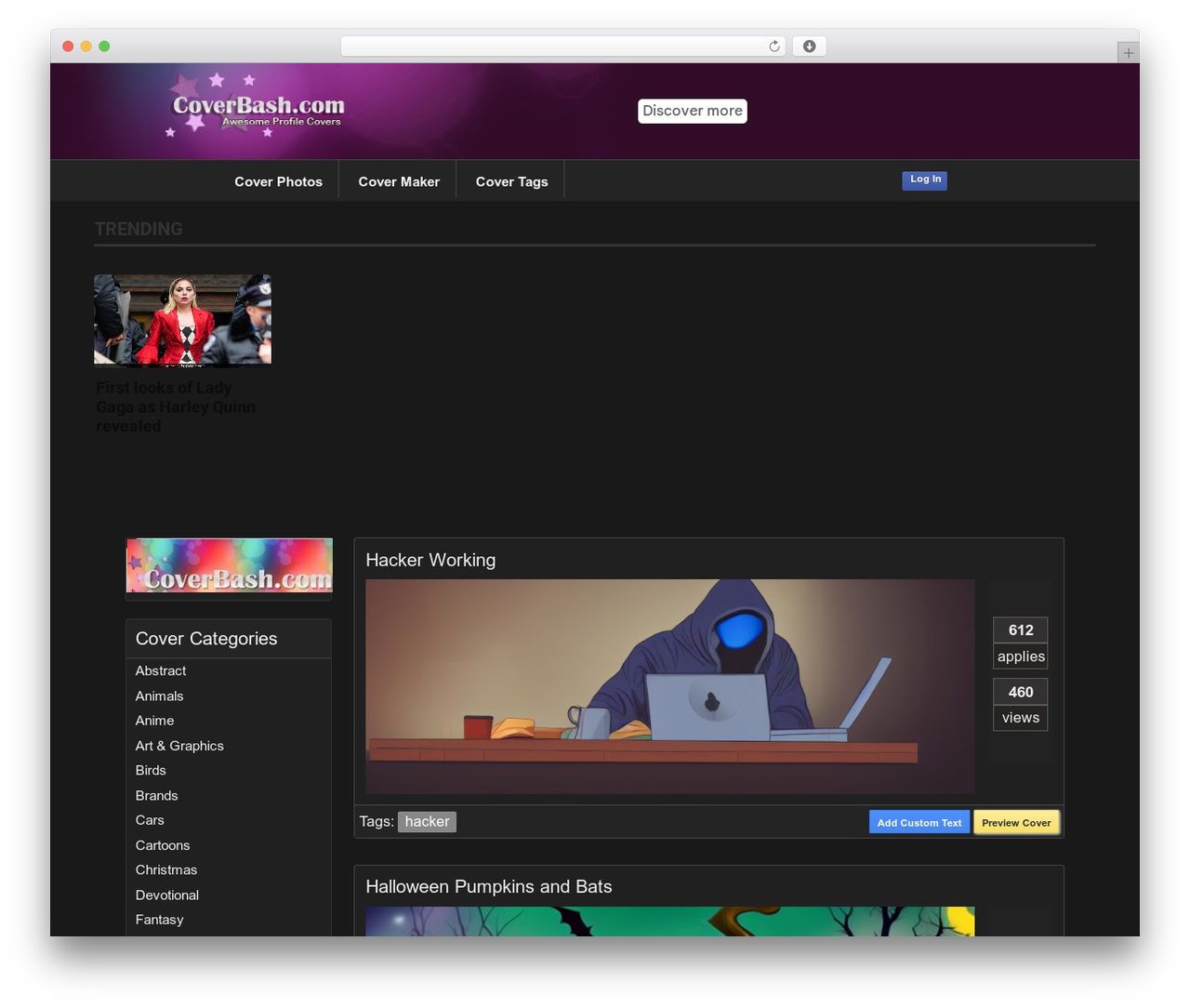Open Halloween Pumpkins and Bats title

pyautogui.click(x=489, y=887)
